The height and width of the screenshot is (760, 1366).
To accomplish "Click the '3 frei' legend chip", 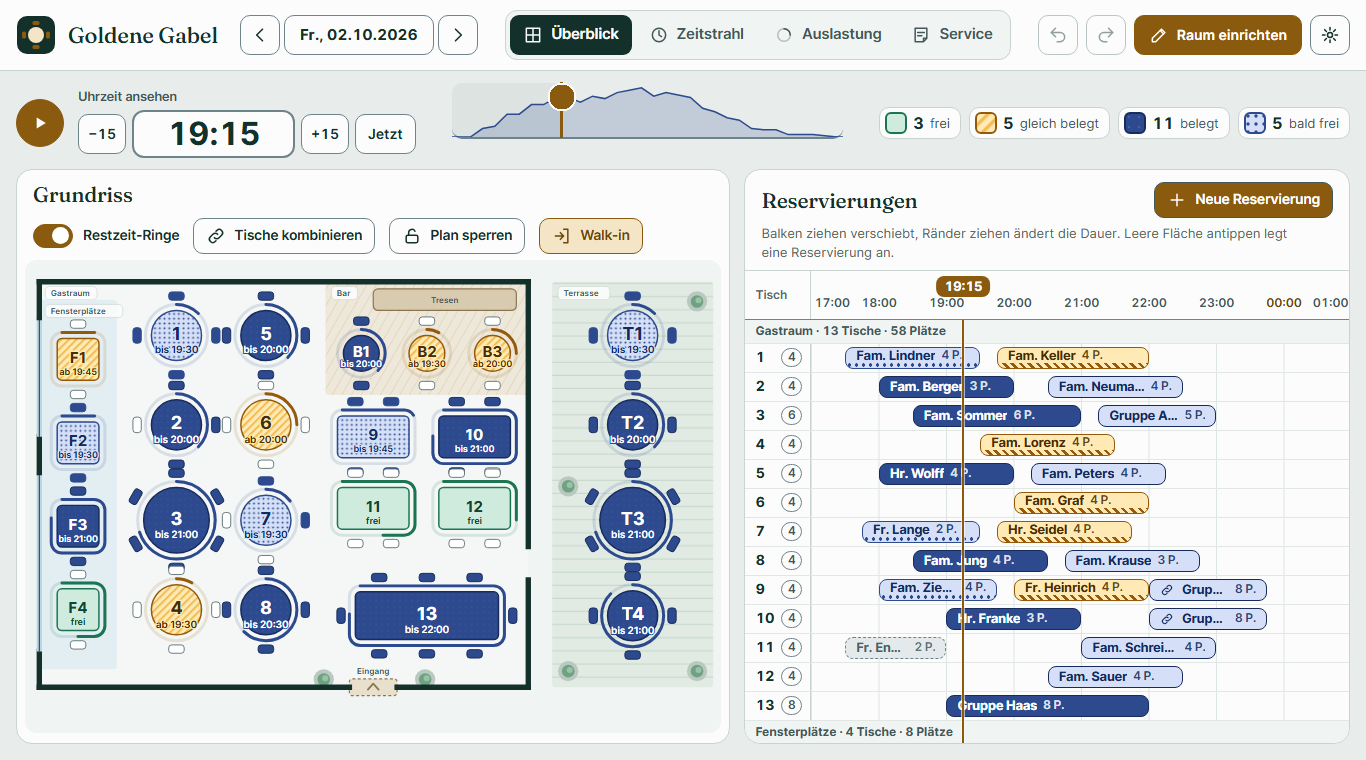I will tap(920, 123).
